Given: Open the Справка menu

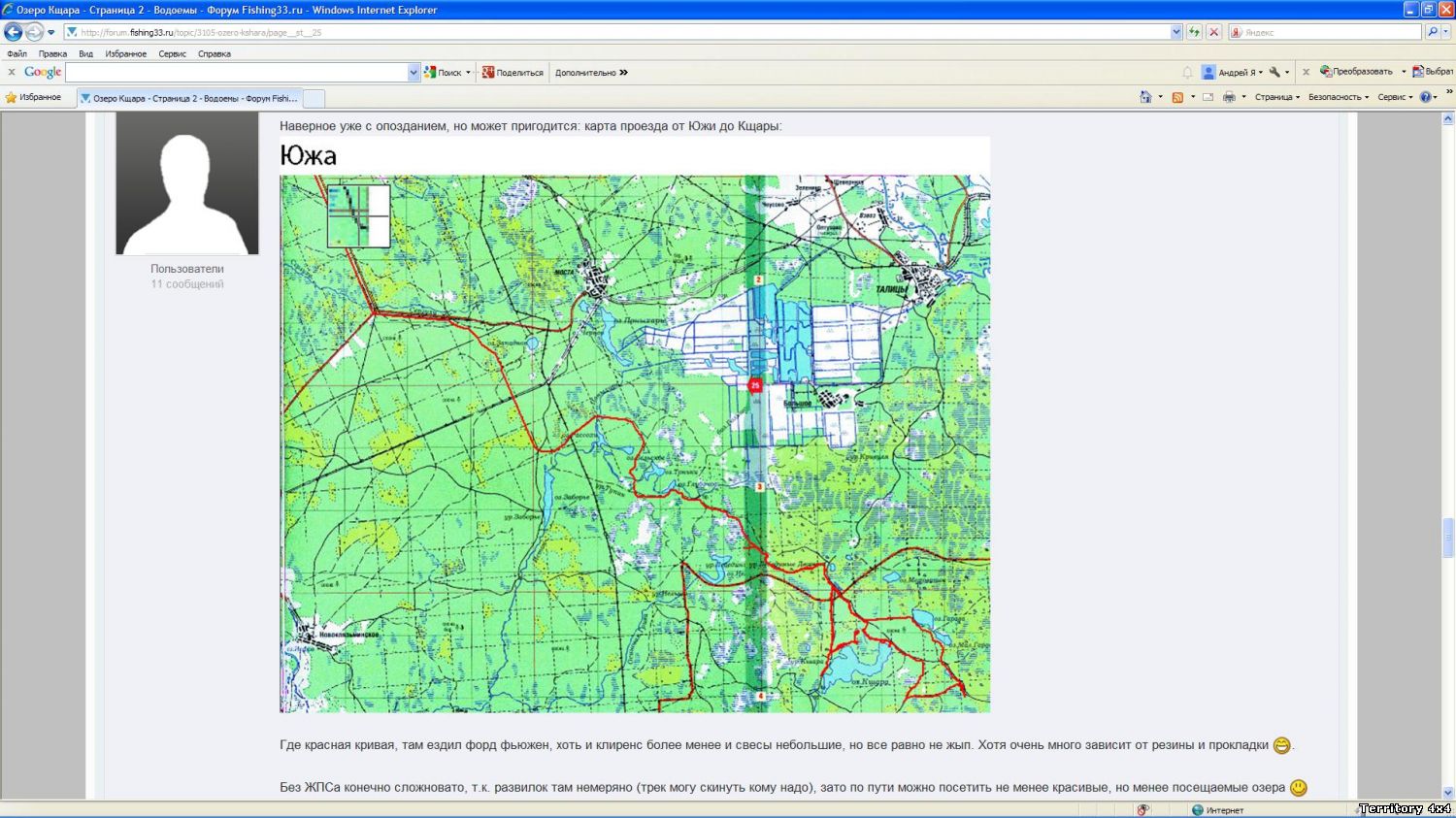Looking at the screenshot, I should tap(214, 54).
